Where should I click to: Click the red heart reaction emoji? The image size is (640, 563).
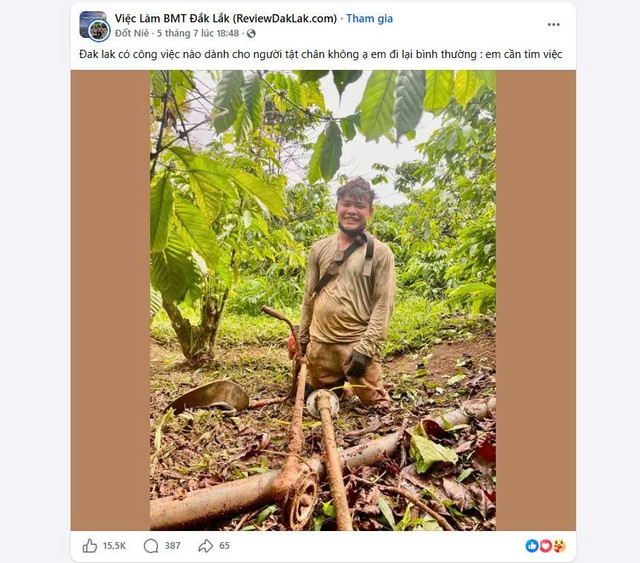546,546
